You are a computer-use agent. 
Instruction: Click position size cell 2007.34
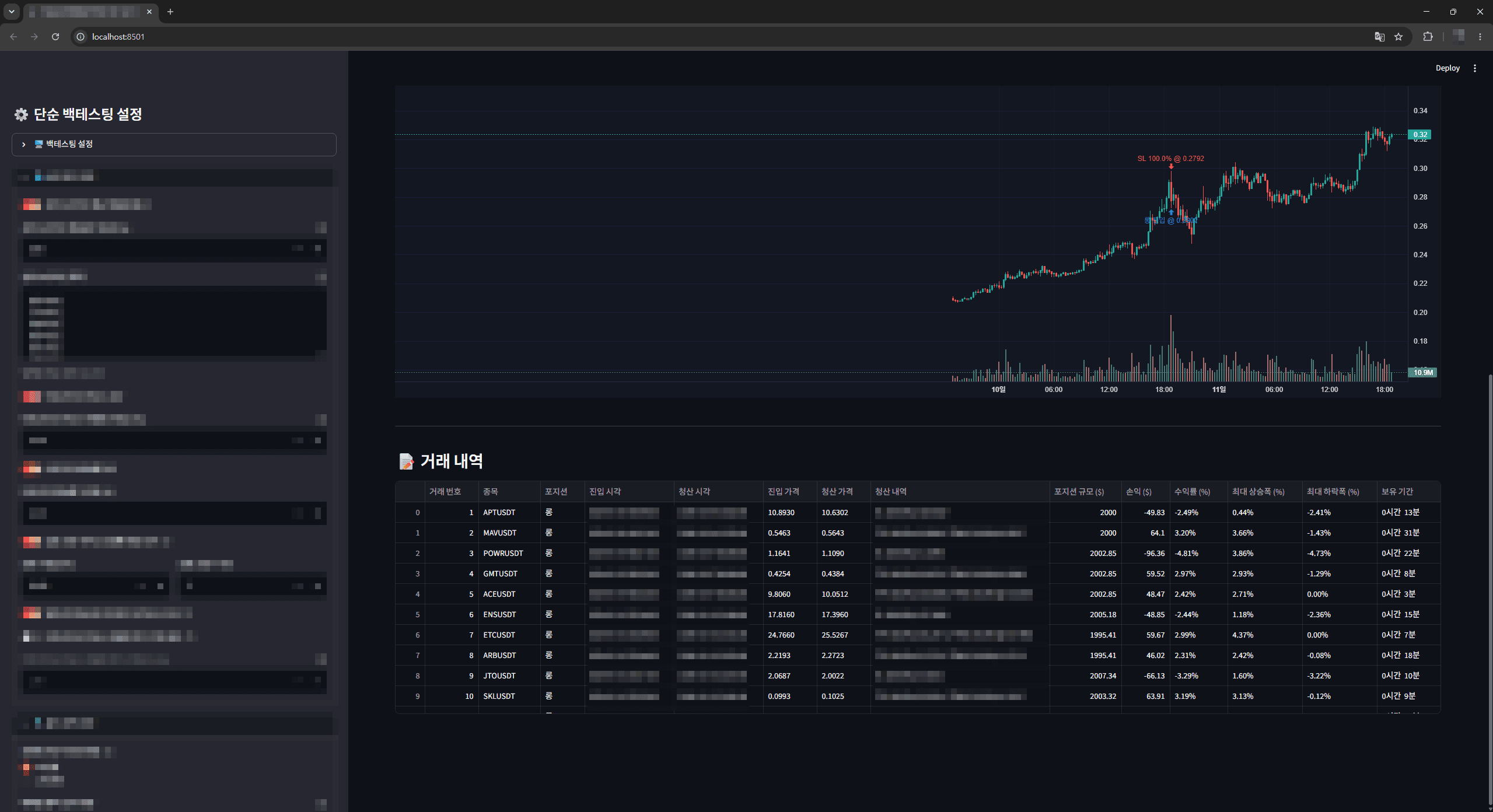[1085, 676]
